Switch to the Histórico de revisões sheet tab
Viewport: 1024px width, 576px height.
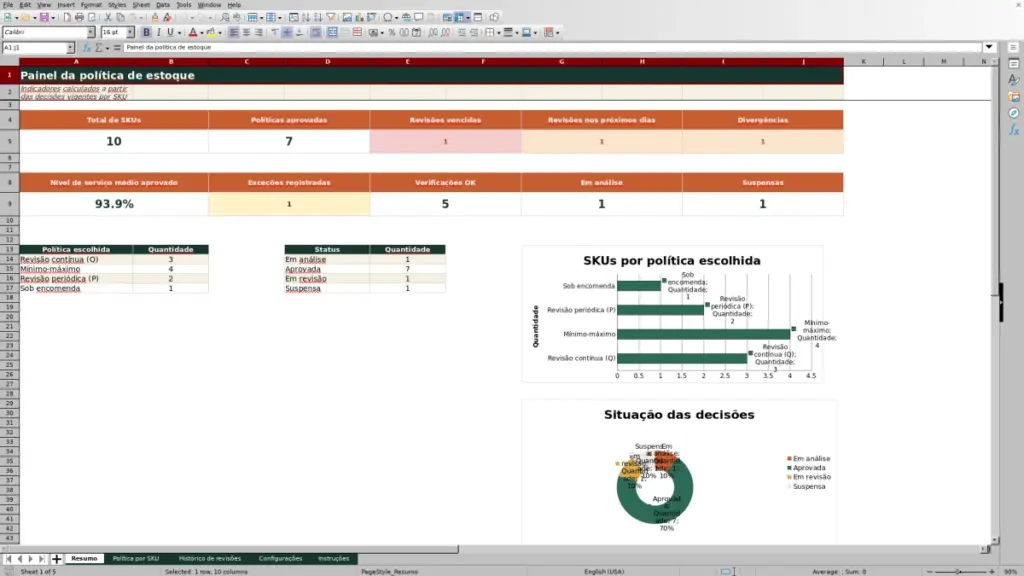pyautogui.click(x=210, y=559)
